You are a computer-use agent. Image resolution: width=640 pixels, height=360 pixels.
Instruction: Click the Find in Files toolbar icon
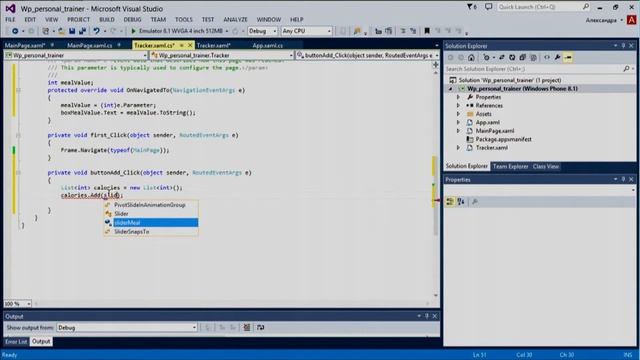coord(358,31)
